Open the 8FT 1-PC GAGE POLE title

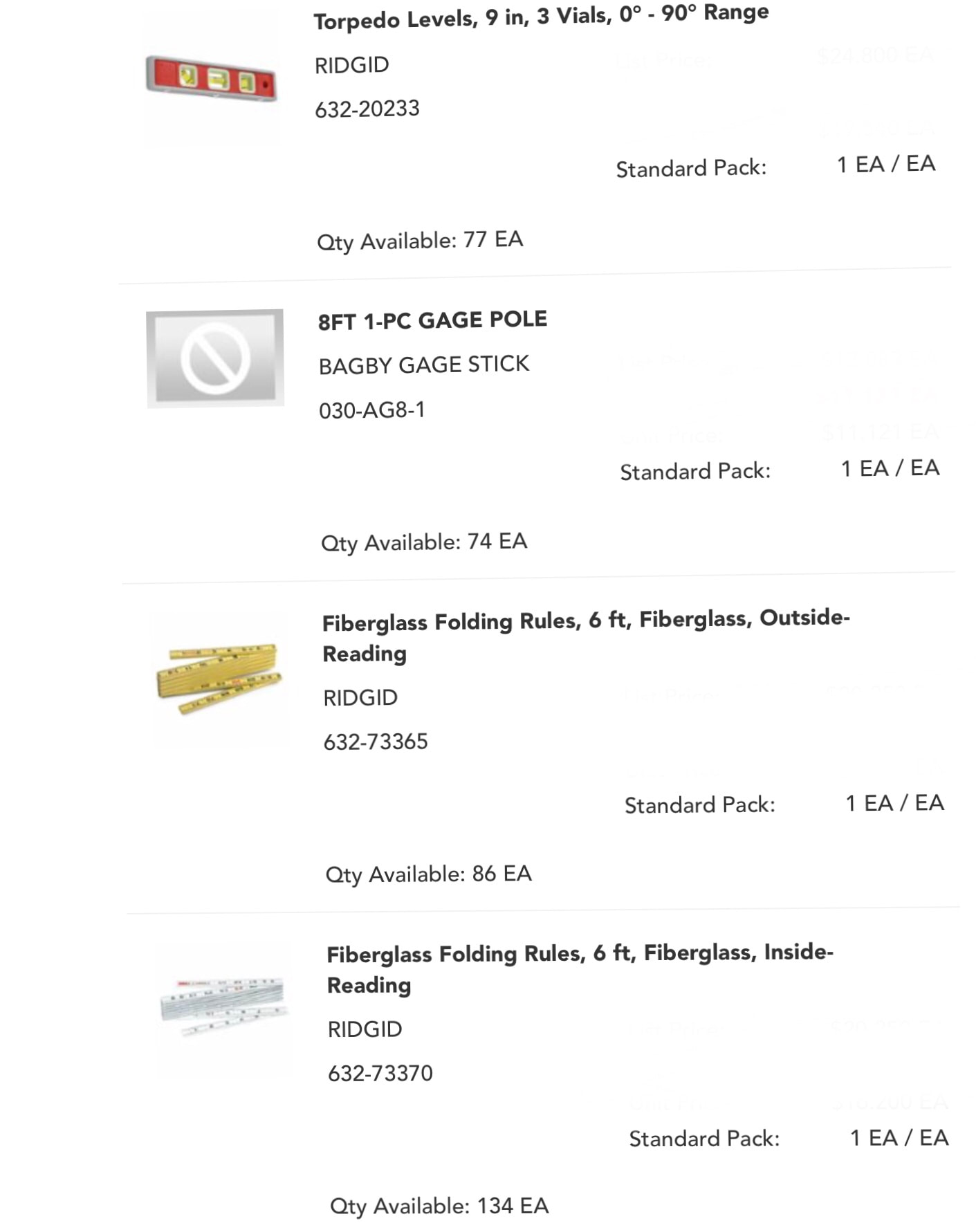click(x=432, y=320)
